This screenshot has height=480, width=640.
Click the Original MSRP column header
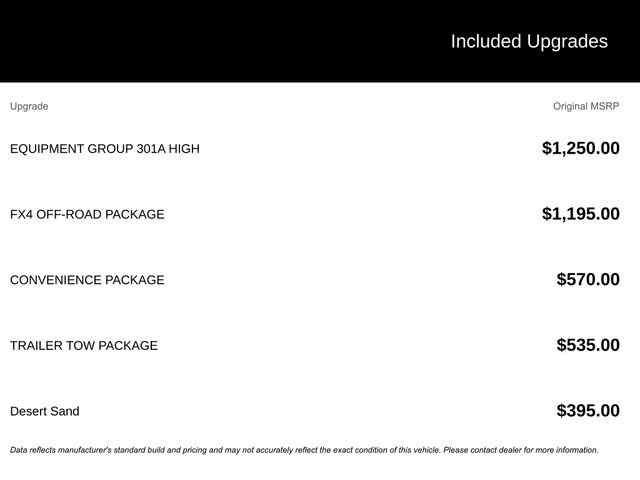586,106
